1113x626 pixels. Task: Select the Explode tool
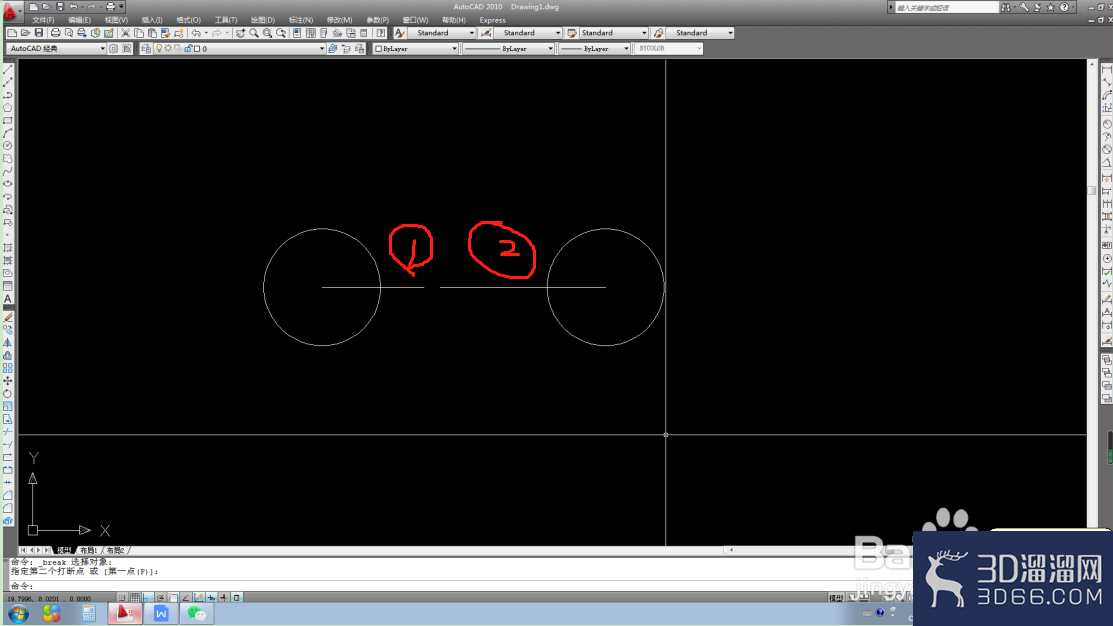click(x=8, y=521)
